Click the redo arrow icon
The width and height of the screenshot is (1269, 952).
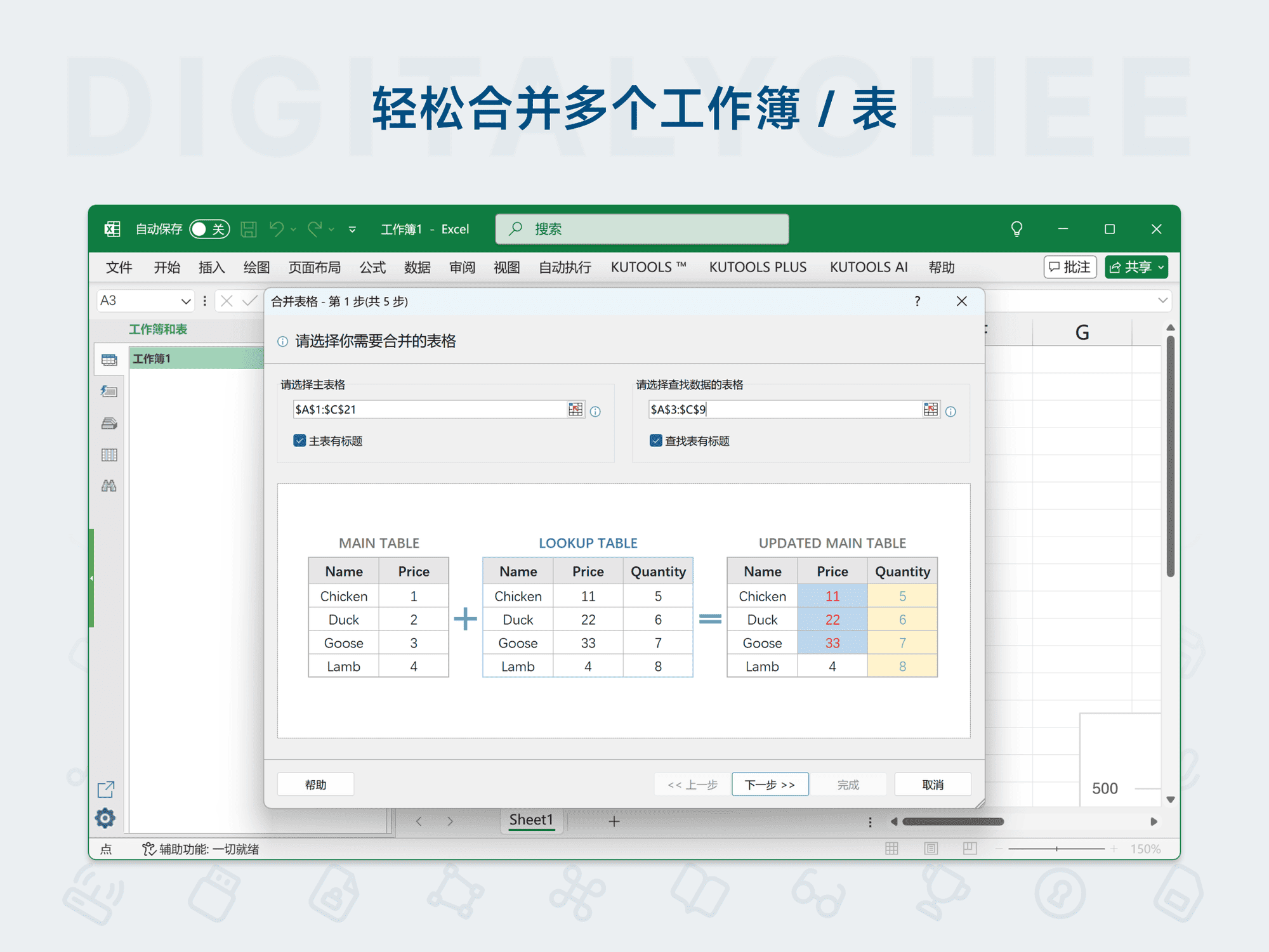coord(315,229)
